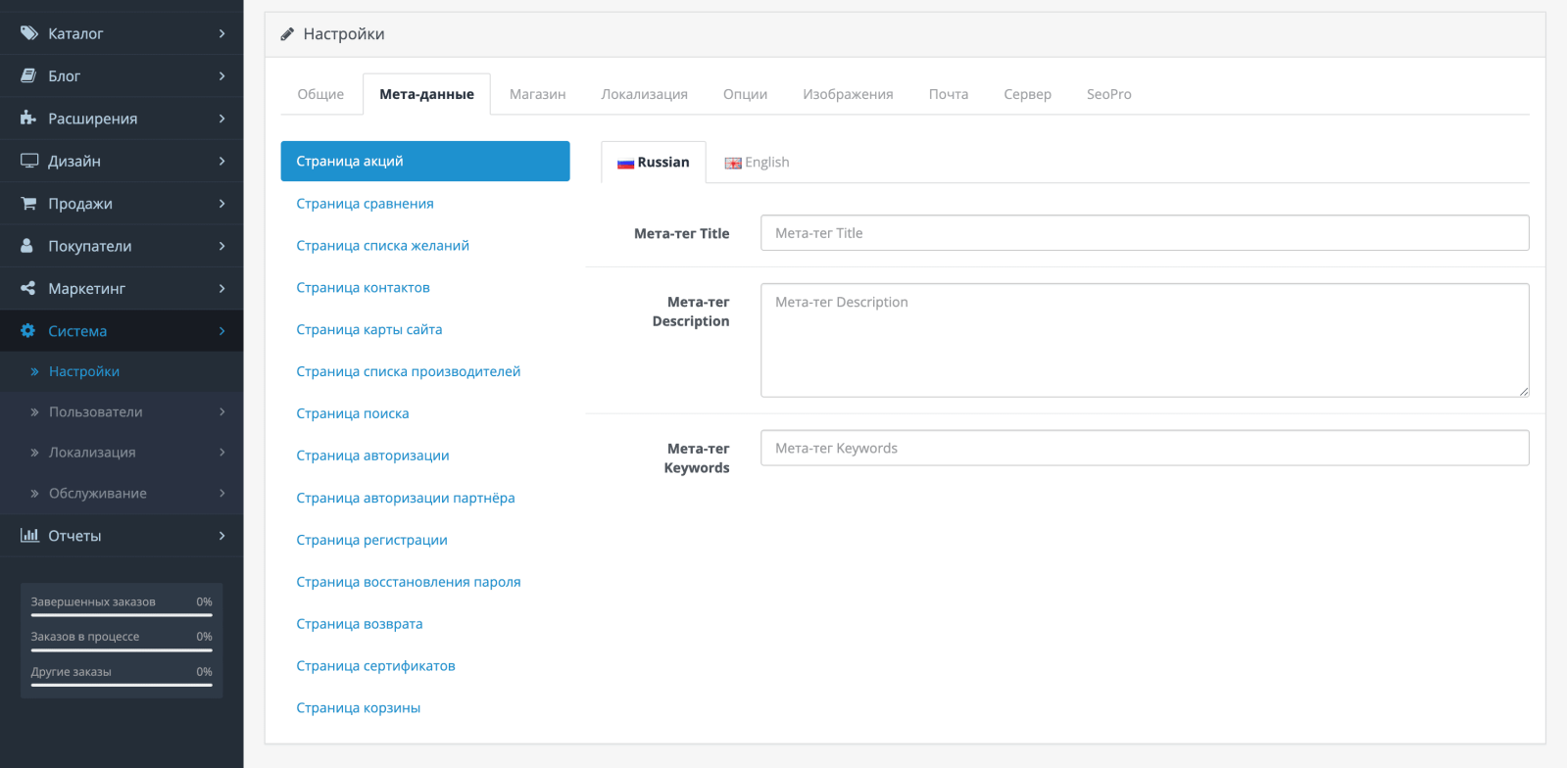Select Страница акций in the list

coord(425,161)
